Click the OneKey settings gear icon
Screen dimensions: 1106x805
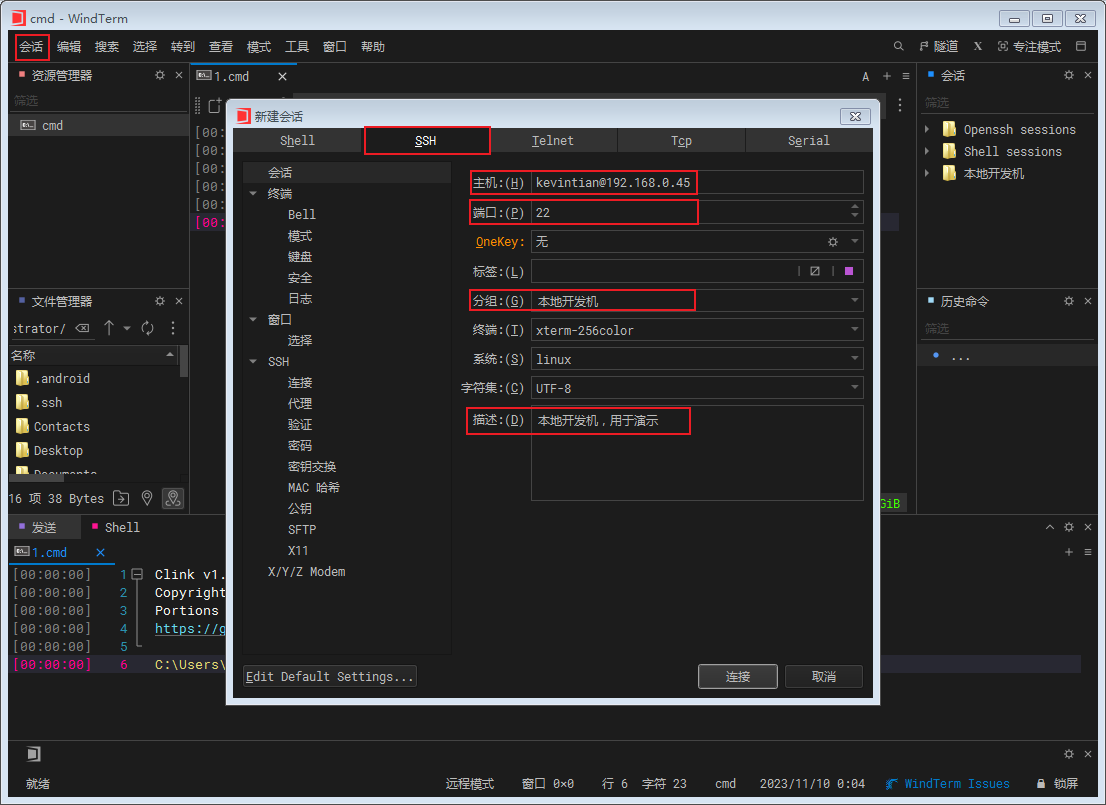832,242
